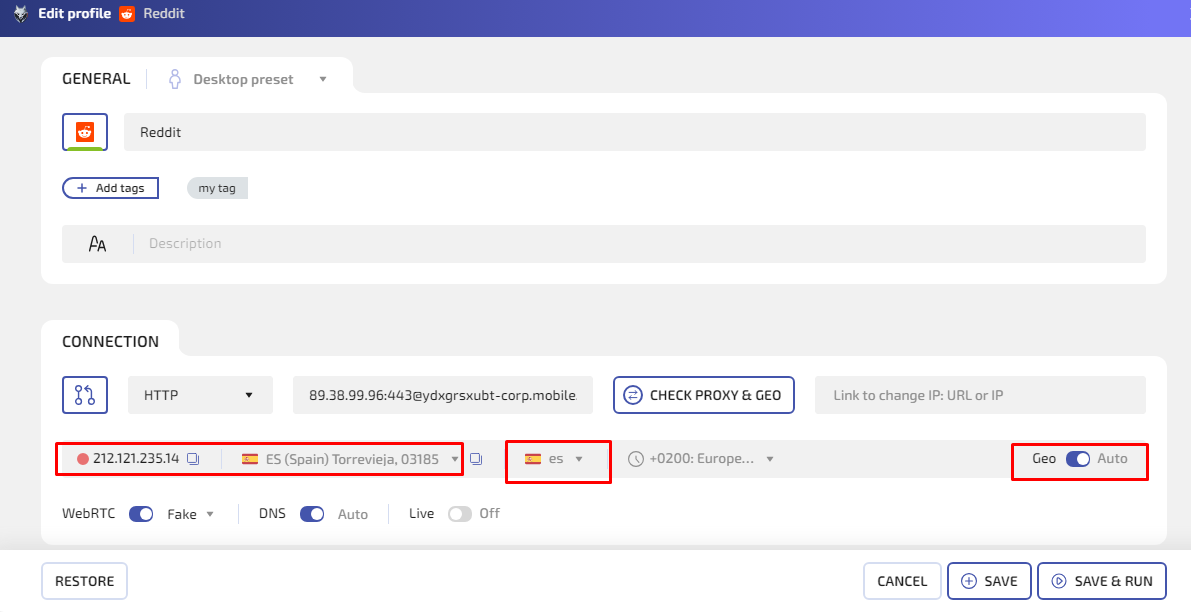
Task: Click the CHECK PROXY & GEO button
Action: [703, 394]
